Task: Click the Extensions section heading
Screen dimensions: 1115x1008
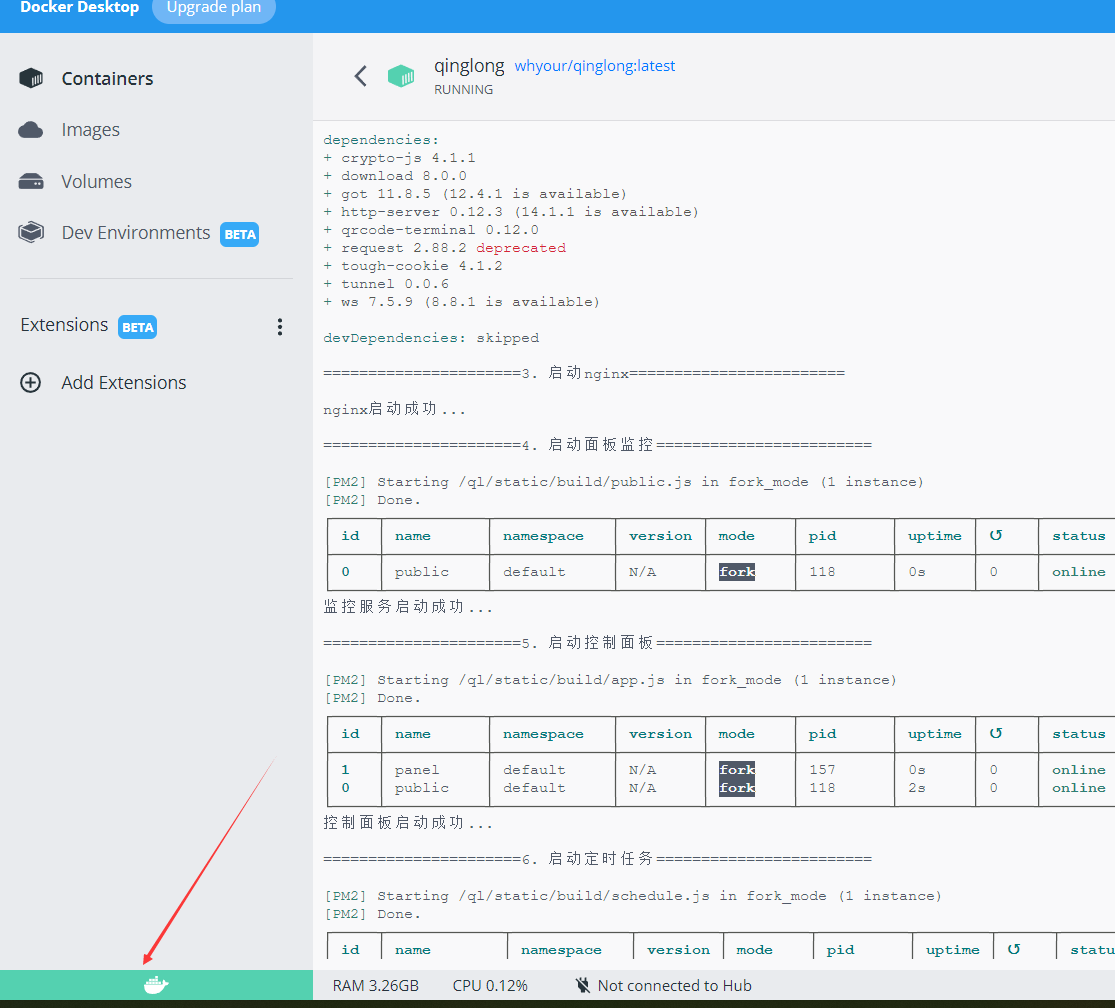Action: point(64,325)
